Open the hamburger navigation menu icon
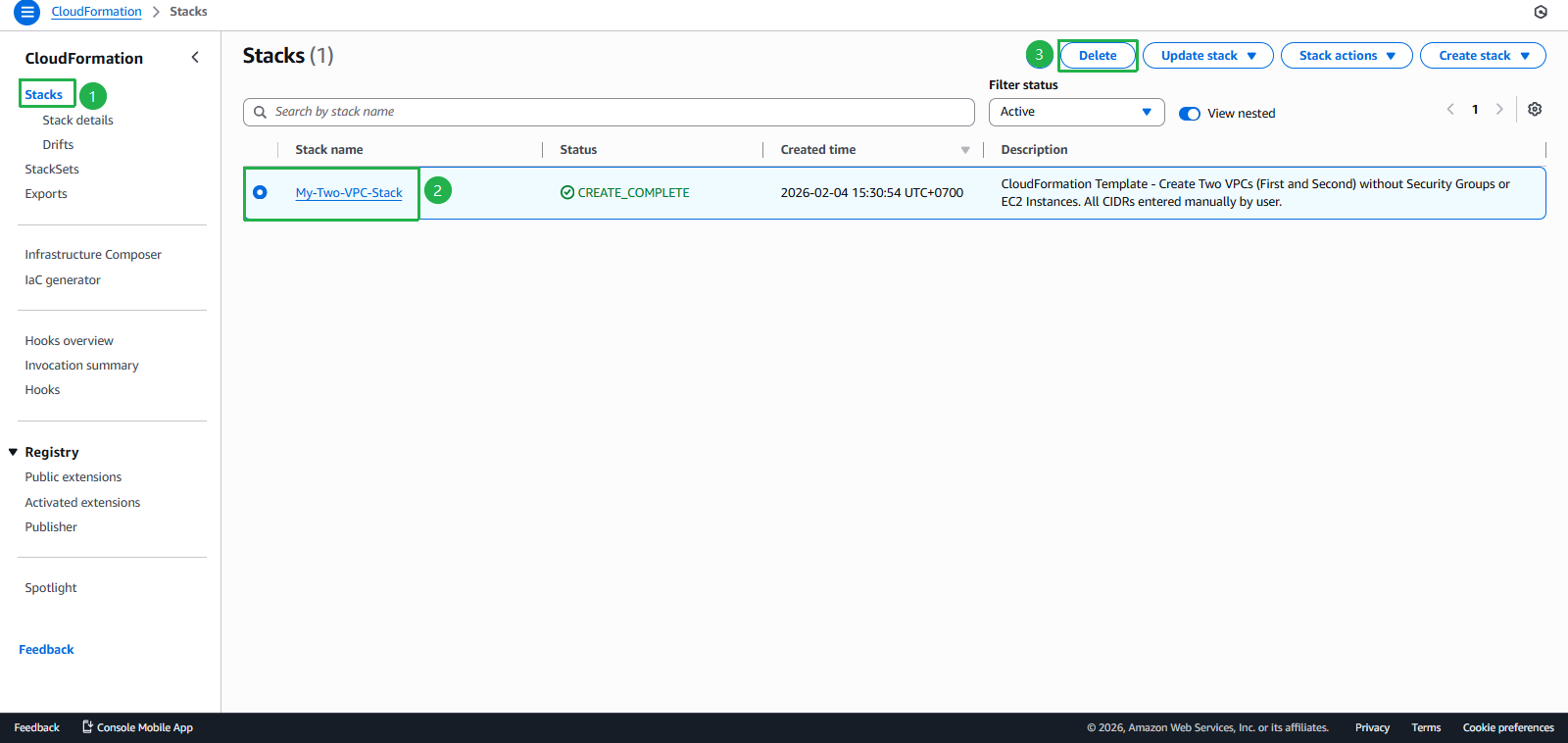 (x=27, y=13)
